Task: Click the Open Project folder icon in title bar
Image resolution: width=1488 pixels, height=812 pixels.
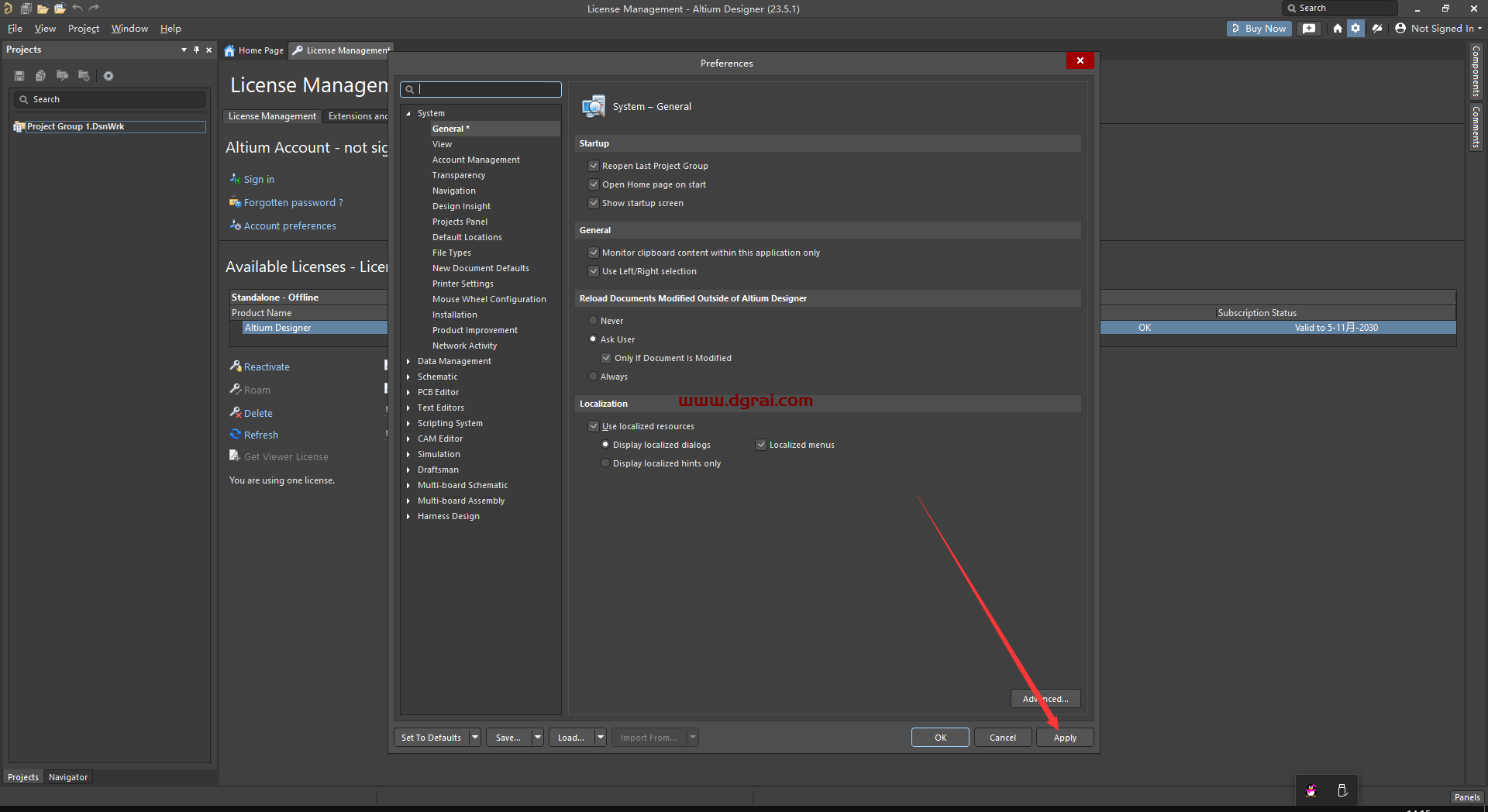Action: (x=60, y=9)
